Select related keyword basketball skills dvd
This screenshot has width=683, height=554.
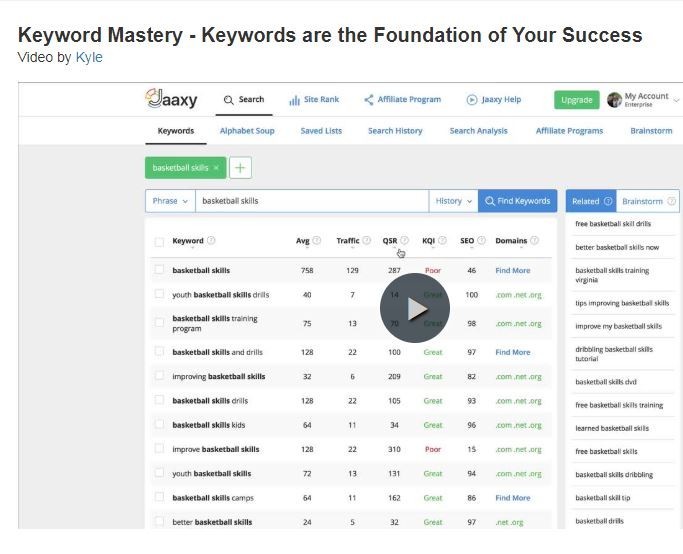(x=606, y=382)
